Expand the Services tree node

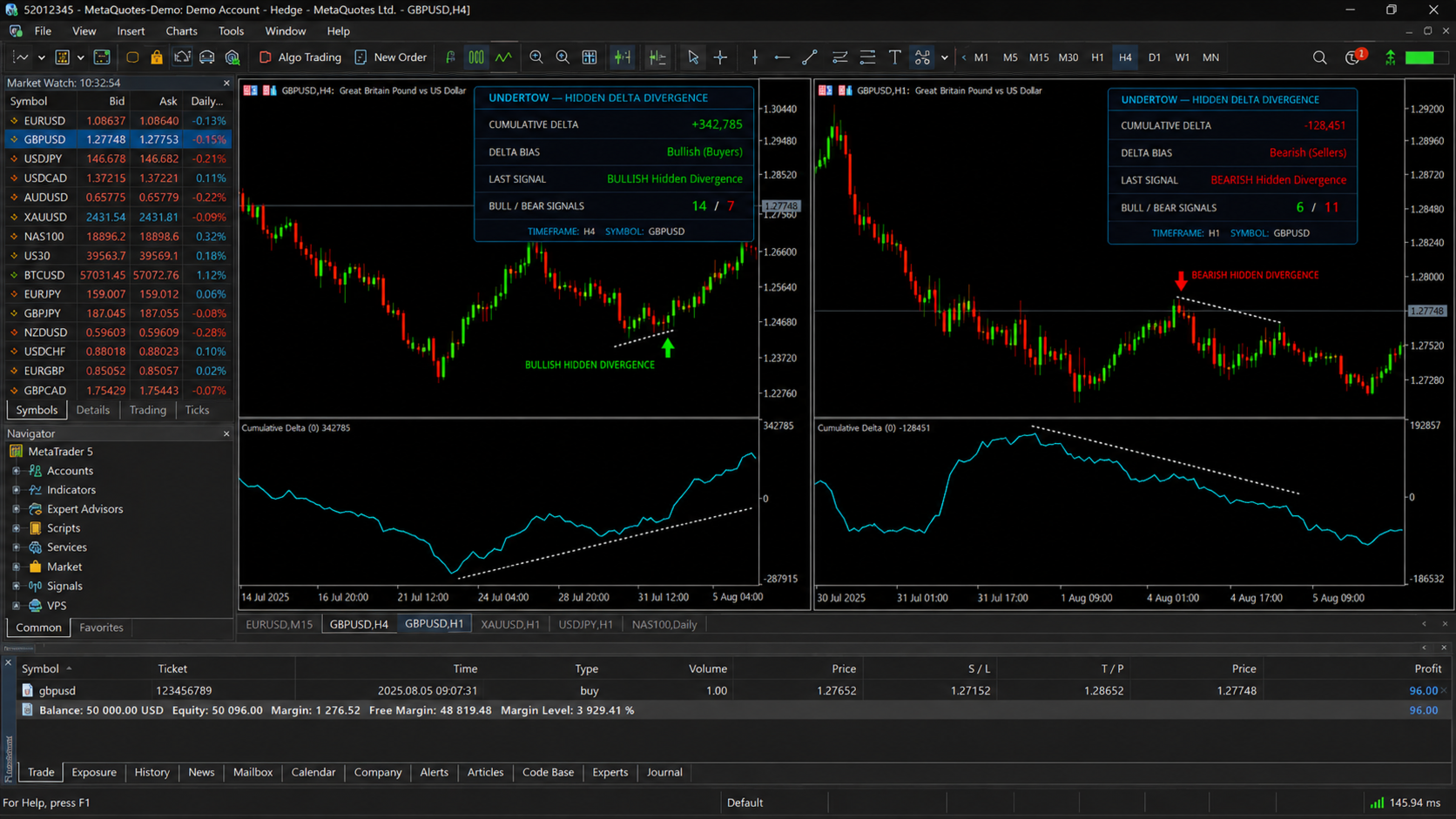click(16, 547)
